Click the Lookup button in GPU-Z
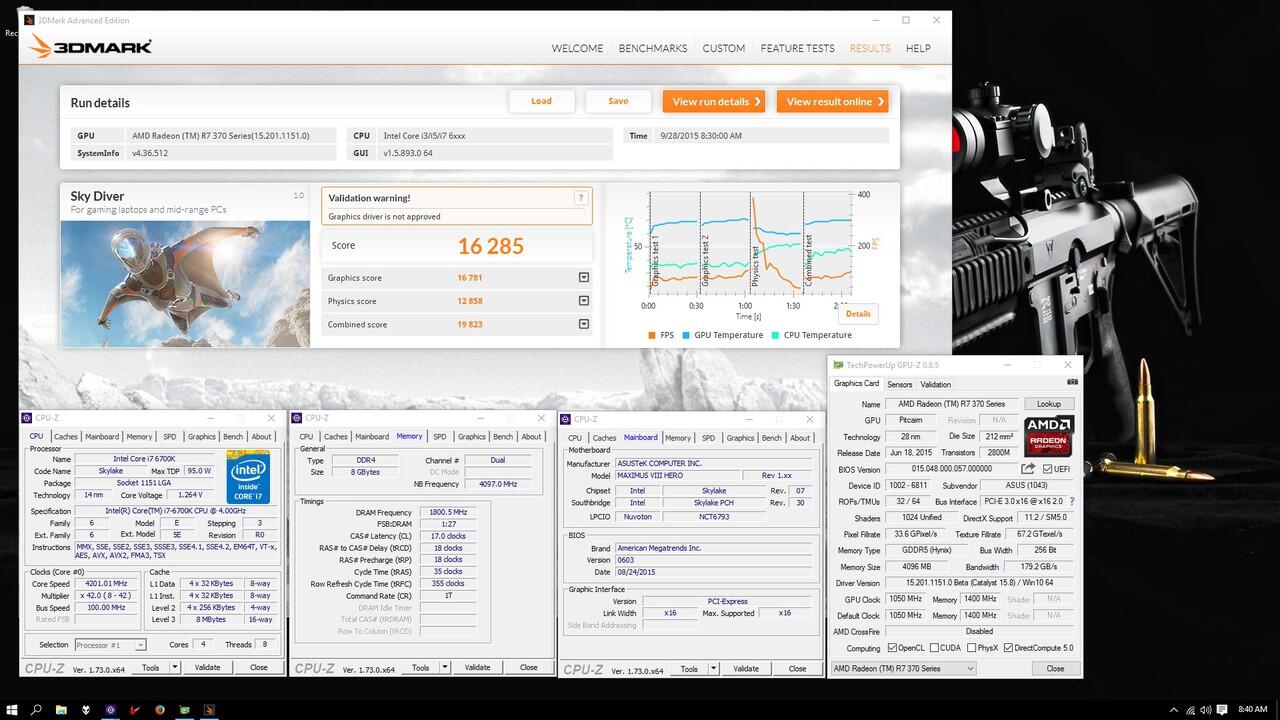 [x=1049, y=404]
